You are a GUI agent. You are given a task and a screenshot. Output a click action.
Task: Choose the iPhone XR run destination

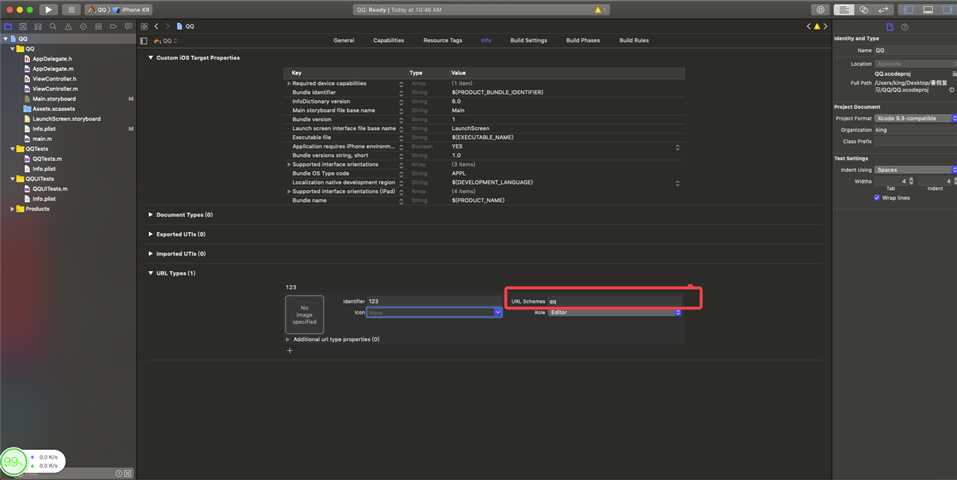[x=132, y=10]
